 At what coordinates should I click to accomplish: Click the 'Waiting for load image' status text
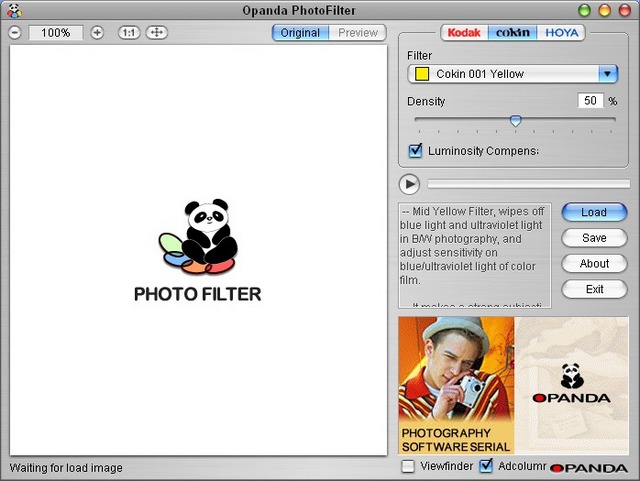[66, 468]
